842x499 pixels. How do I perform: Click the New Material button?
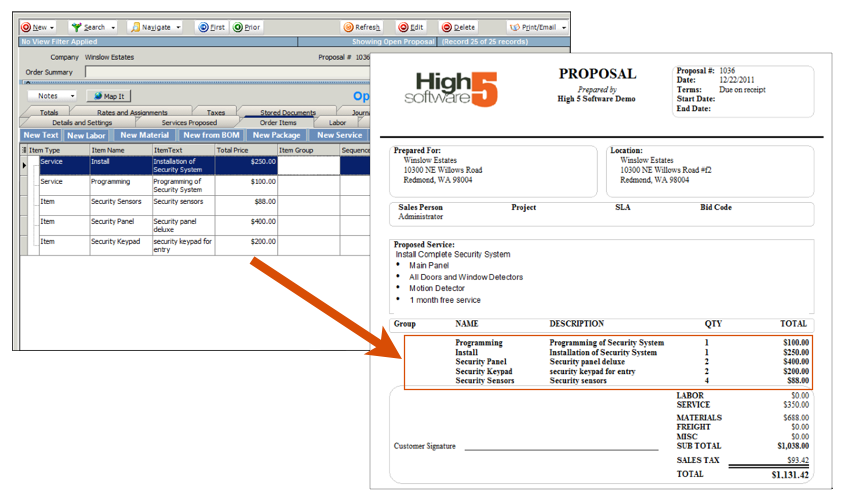(144, 135)
